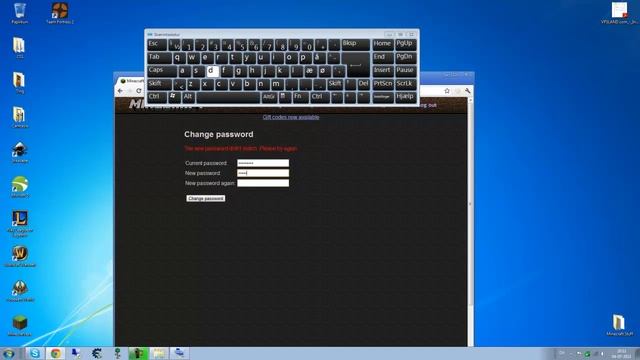Open the browser wrench settings menu
Screen dimensions: 640x360
[467, 91]
